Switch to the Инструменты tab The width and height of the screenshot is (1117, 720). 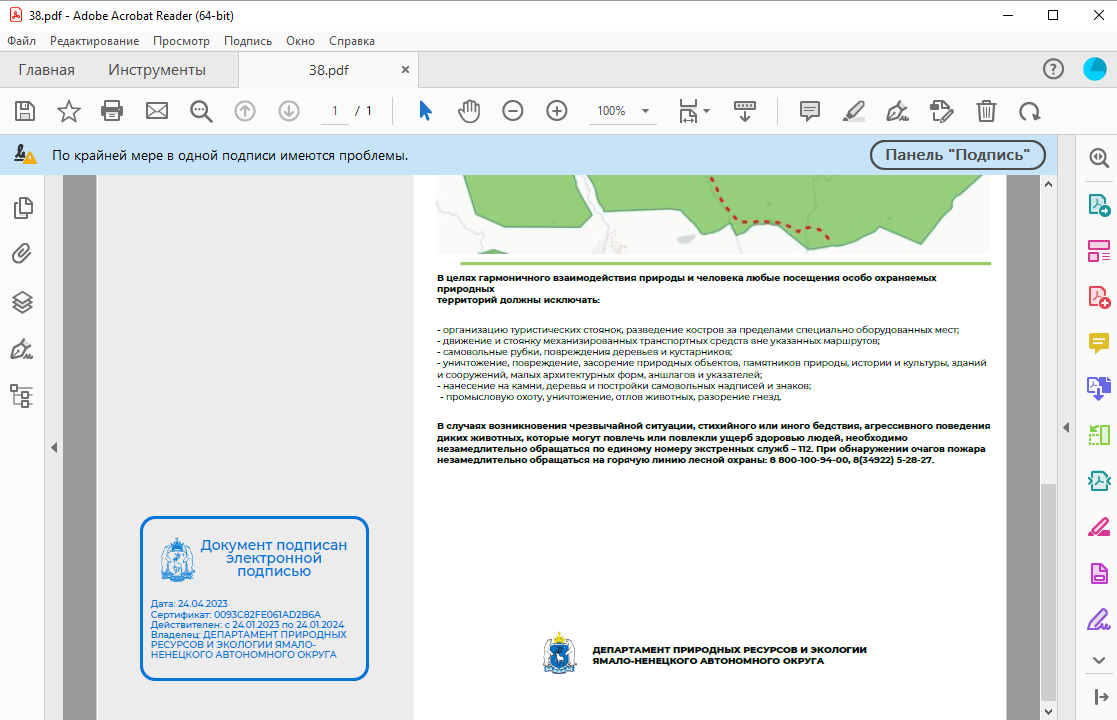pyautogui.click(x=157, y=70)
